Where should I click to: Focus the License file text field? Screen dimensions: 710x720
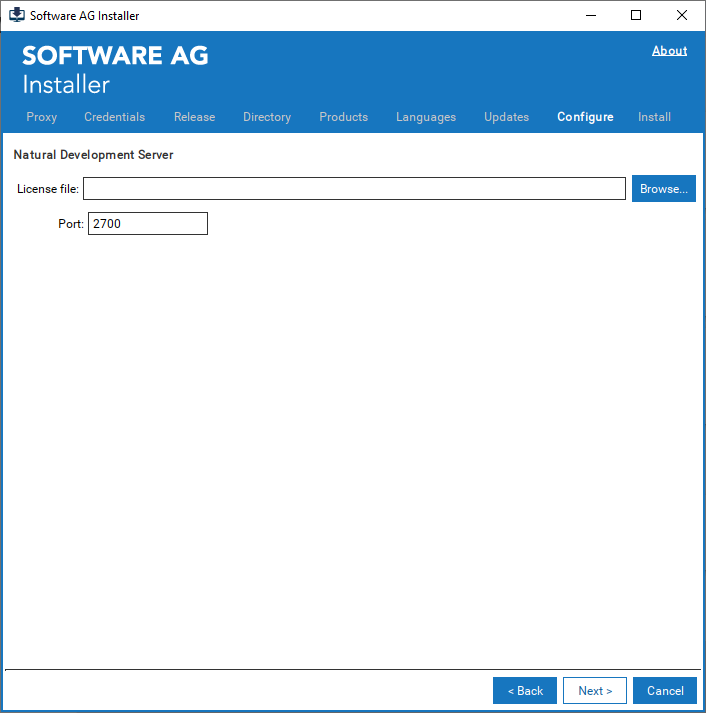click(x=354, y=189)
